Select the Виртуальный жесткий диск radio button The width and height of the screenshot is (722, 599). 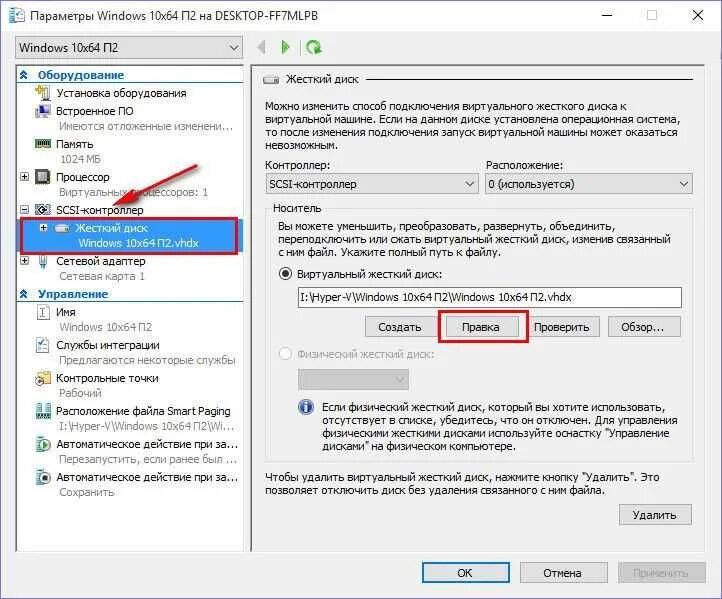point(285,274)
